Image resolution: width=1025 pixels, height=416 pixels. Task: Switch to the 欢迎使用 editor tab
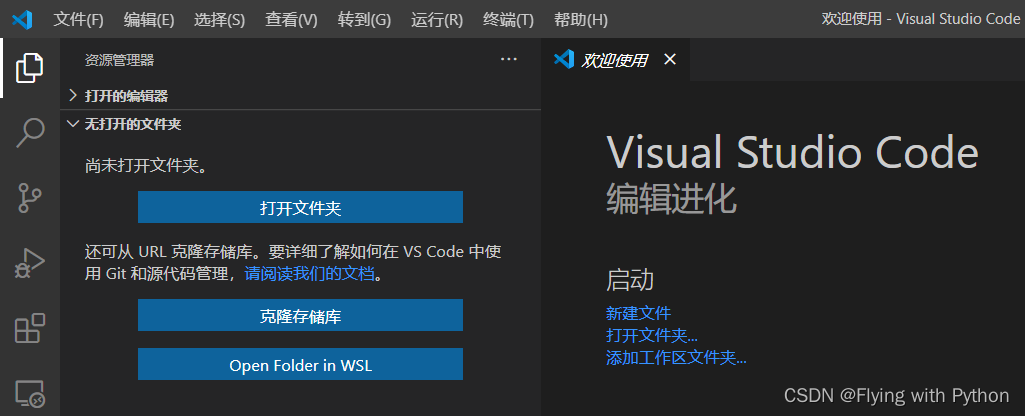615,60
